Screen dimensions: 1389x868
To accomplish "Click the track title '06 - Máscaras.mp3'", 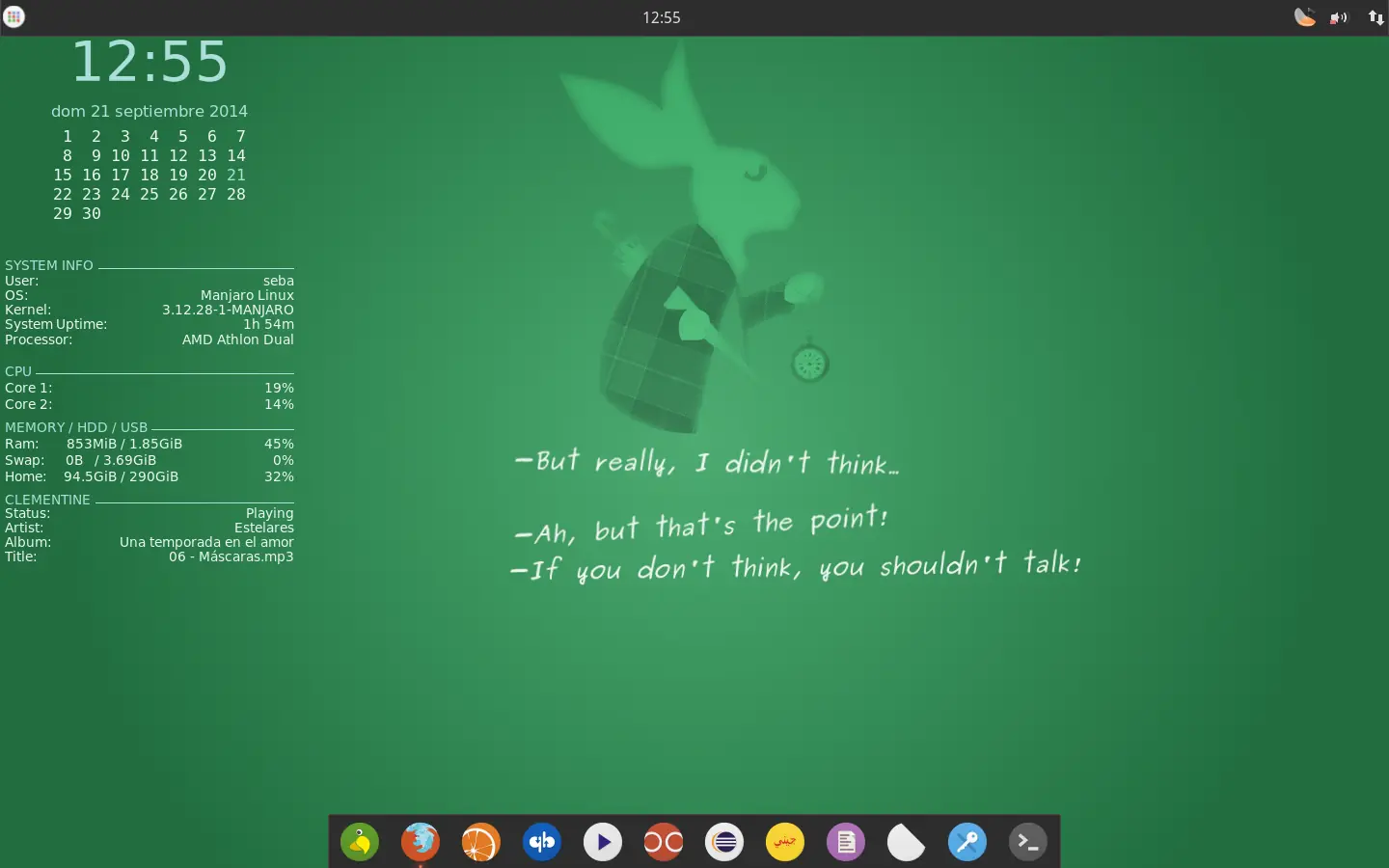I will (x=231, y=556).
